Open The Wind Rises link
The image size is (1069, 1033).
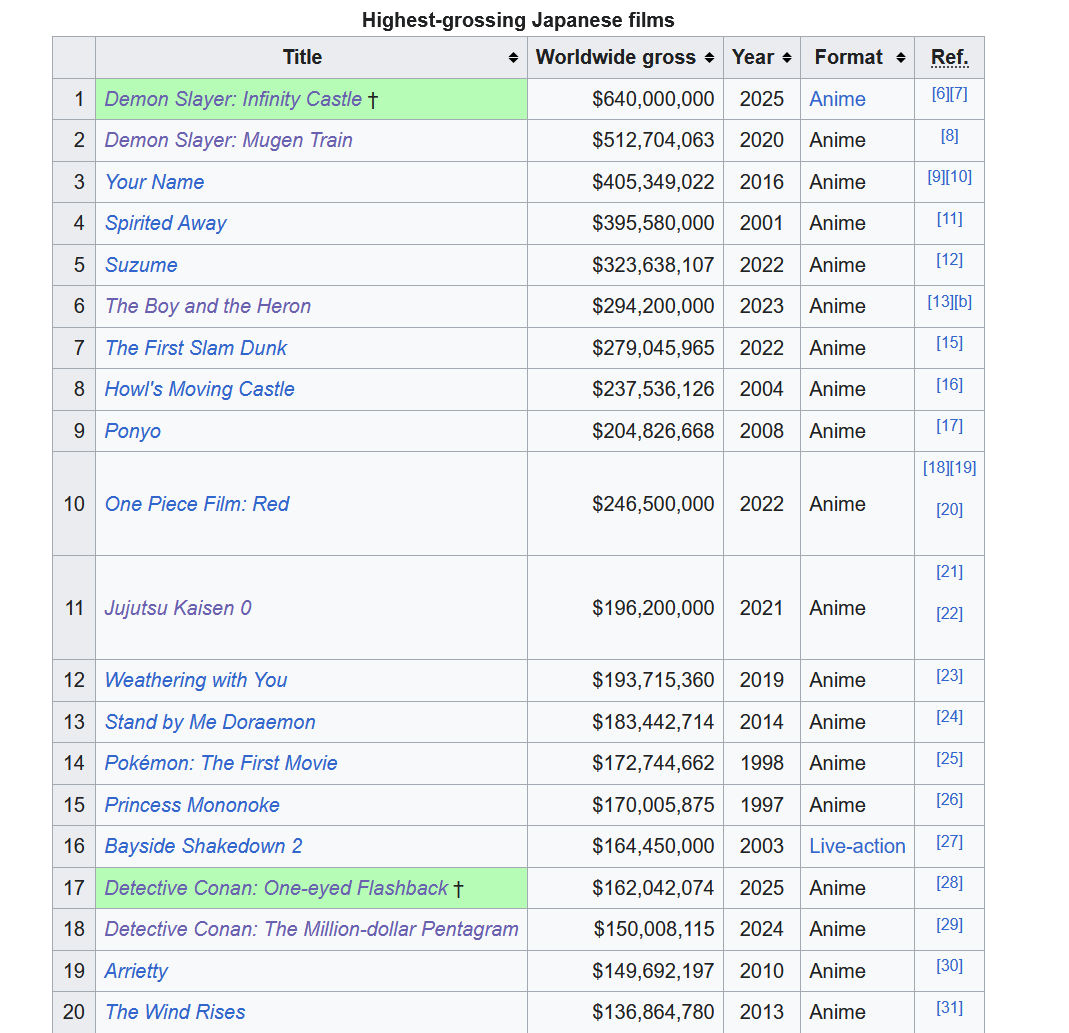[x=175, y=1012]
